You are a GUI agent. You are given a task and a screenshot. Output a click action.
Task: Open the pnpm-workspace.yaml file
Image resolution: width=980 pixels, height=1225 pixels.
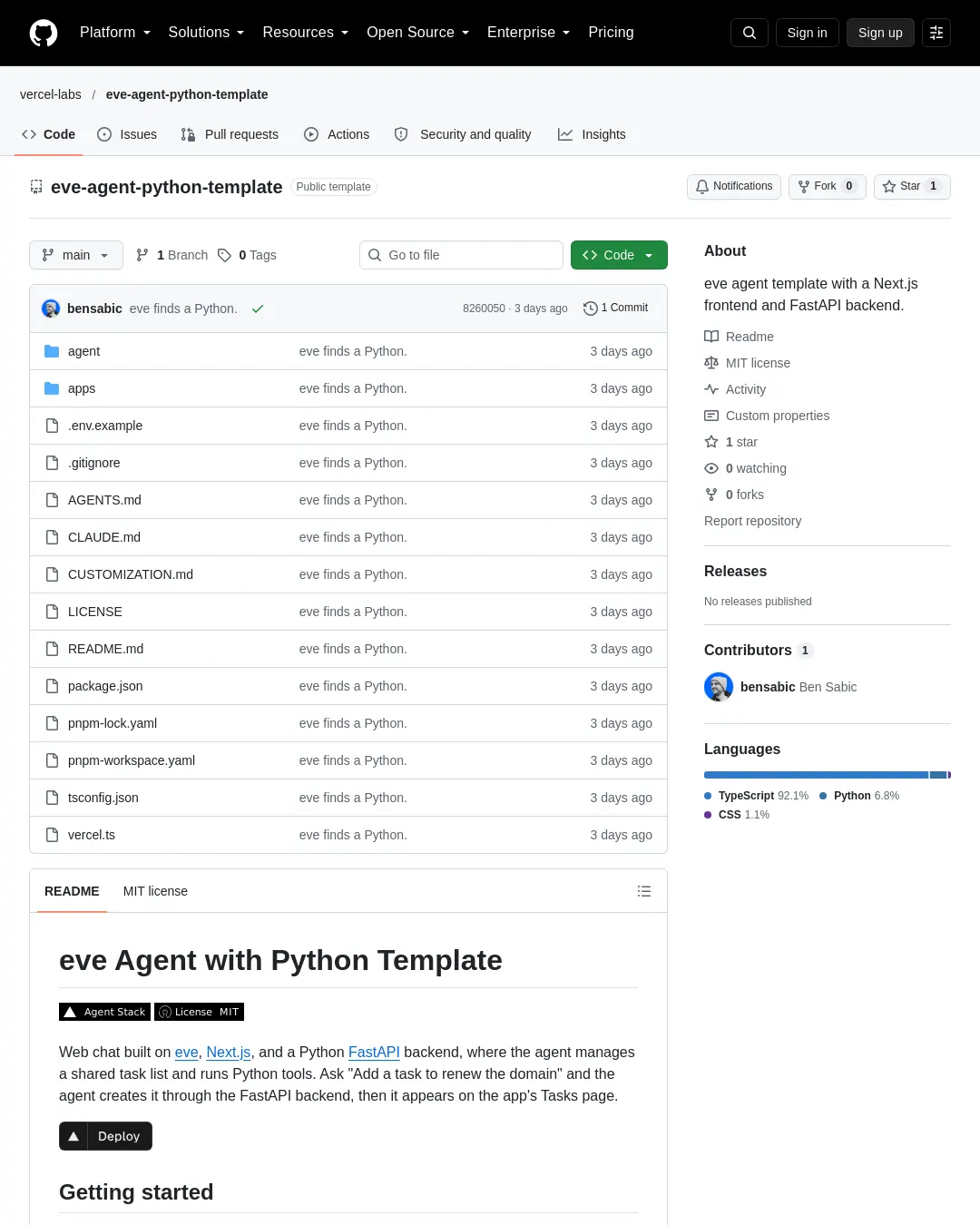[x=132, y=760]
